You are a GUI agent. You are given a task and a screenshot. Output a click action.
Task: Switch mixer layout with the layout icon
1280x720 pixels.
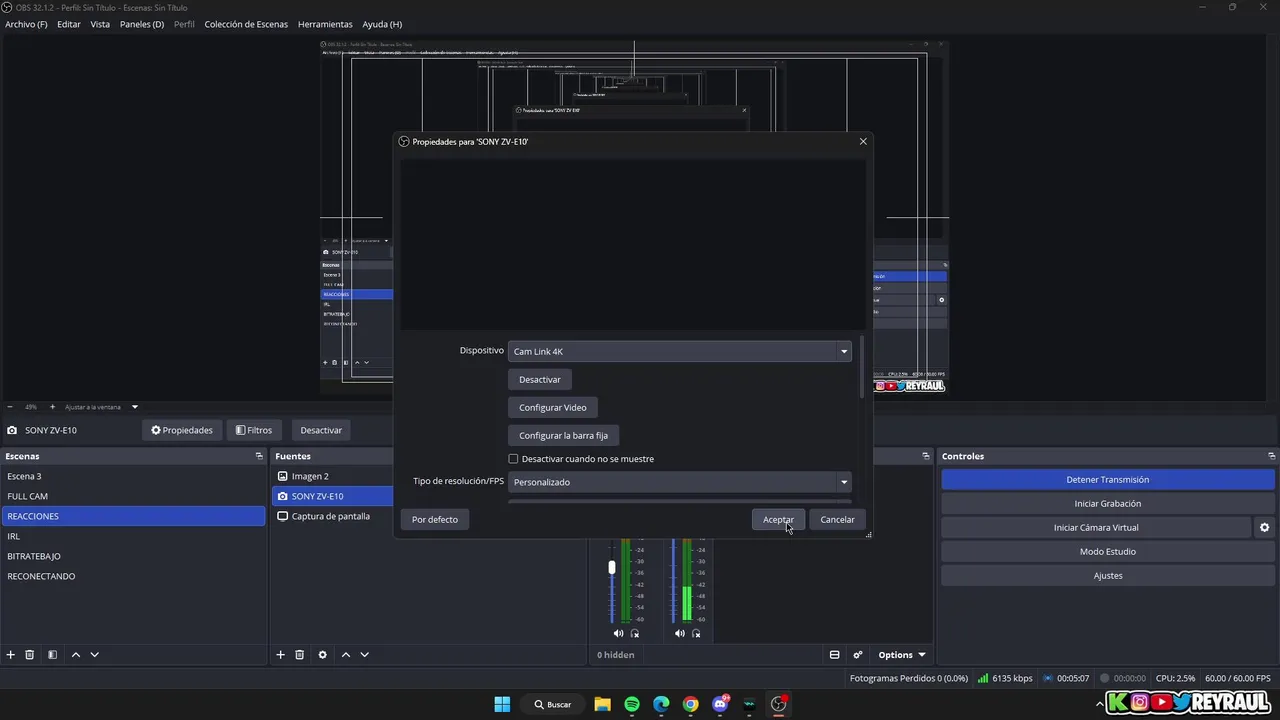(x=834, y=655)
